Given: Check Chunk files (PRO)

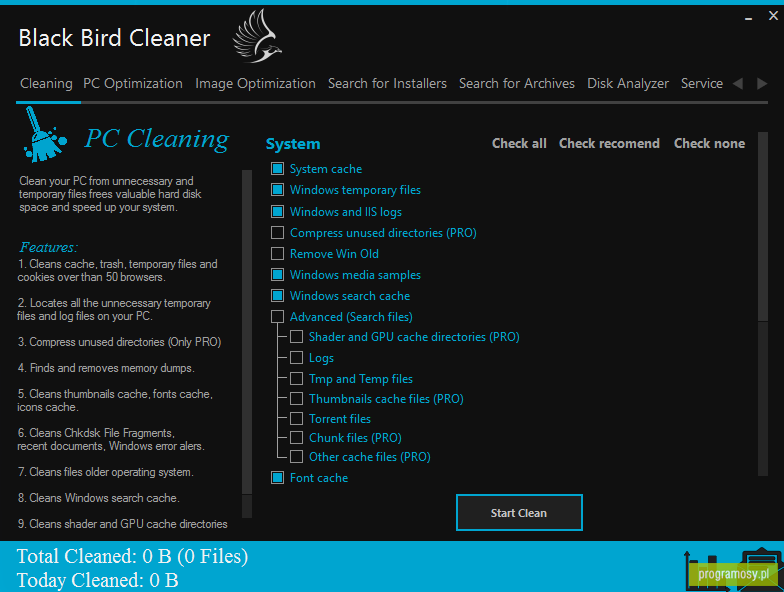Looking at the screenshot, I should pos(296,438).
